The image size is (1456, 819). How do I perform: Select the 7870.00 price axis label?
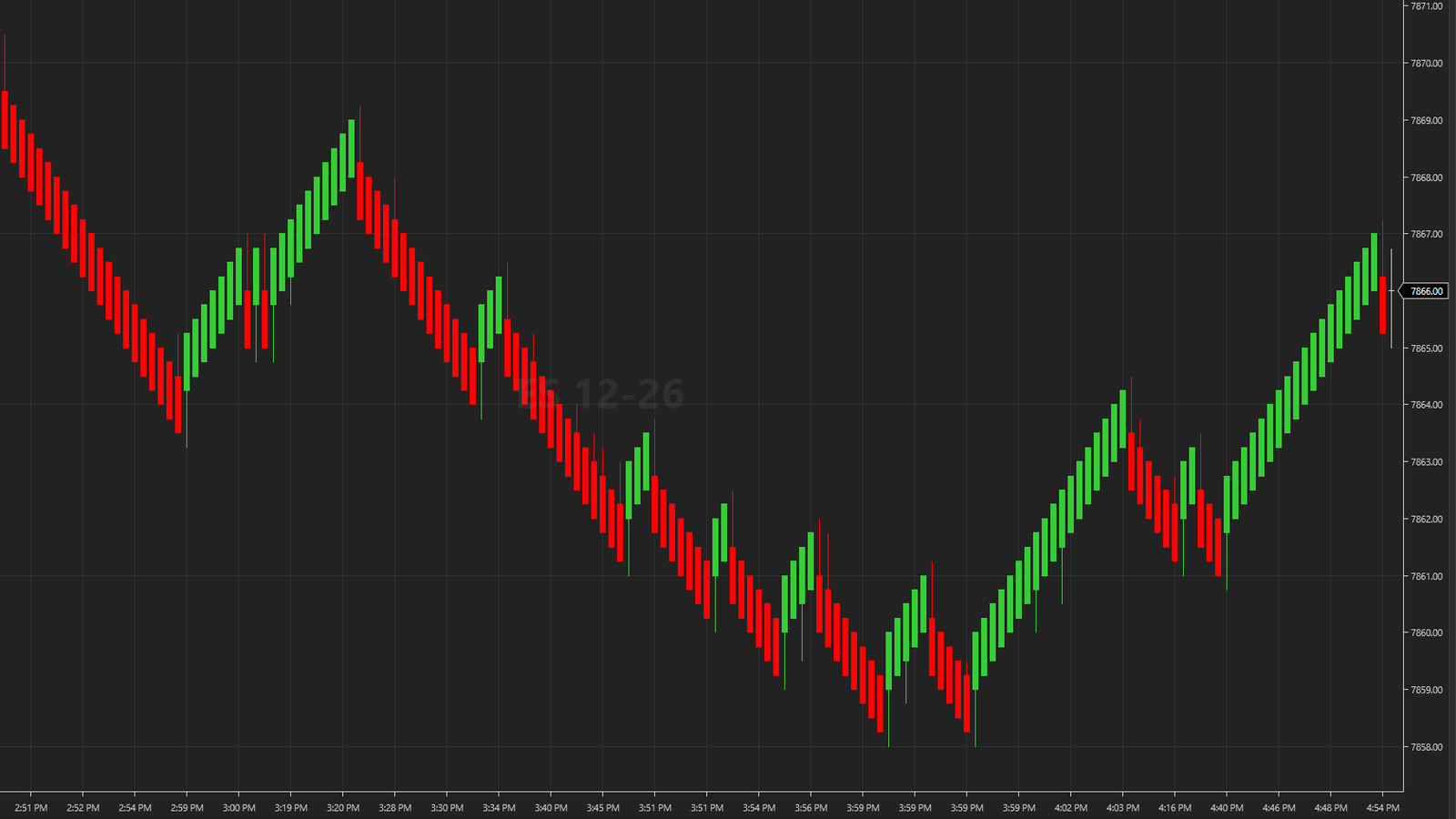1426,64
